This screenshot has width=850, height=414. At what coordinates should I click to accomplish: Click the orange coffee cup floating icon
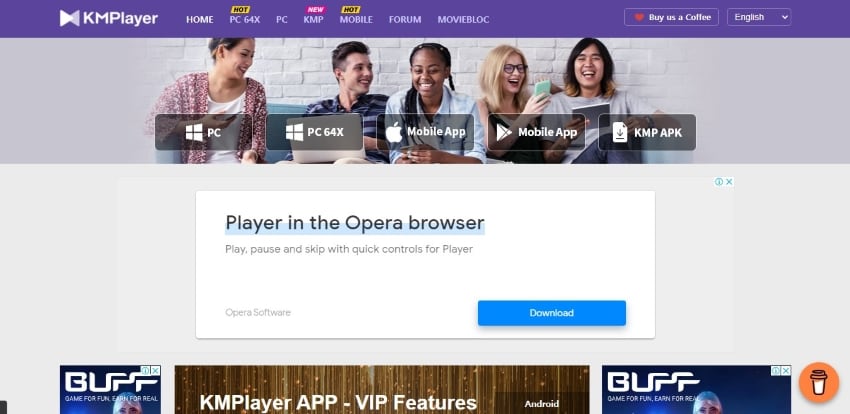[819, 383]
